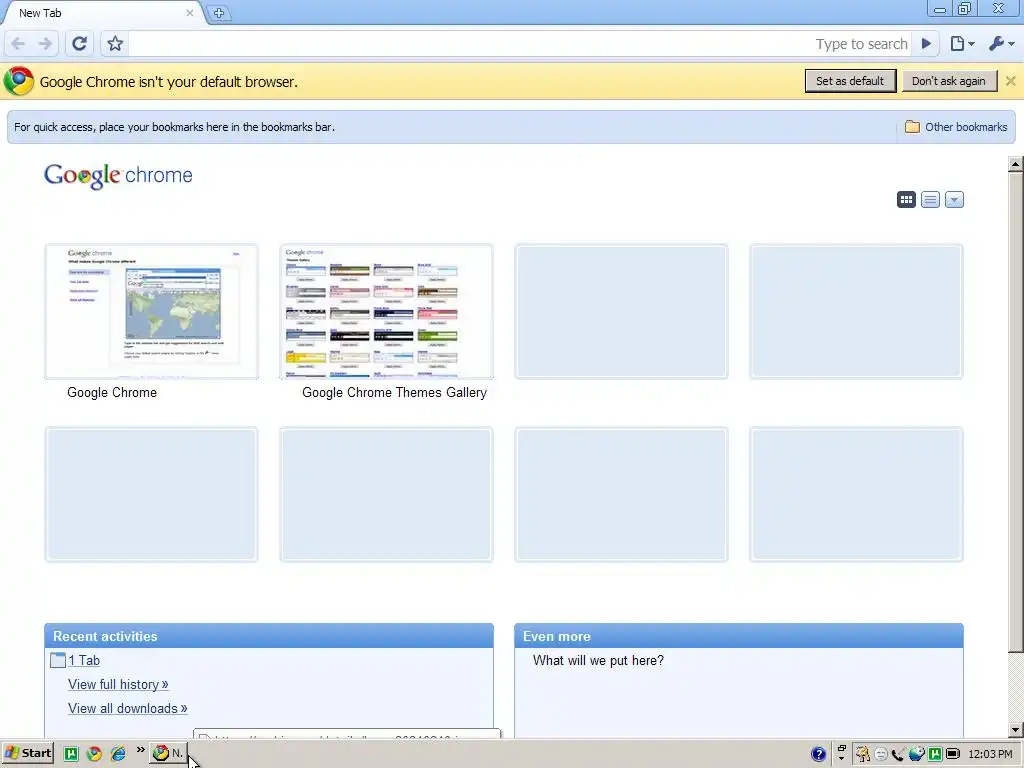Screen dimensions: 1024x768
Task: Click the scrollbar up arrow
Action: [x=1016, y=164]
